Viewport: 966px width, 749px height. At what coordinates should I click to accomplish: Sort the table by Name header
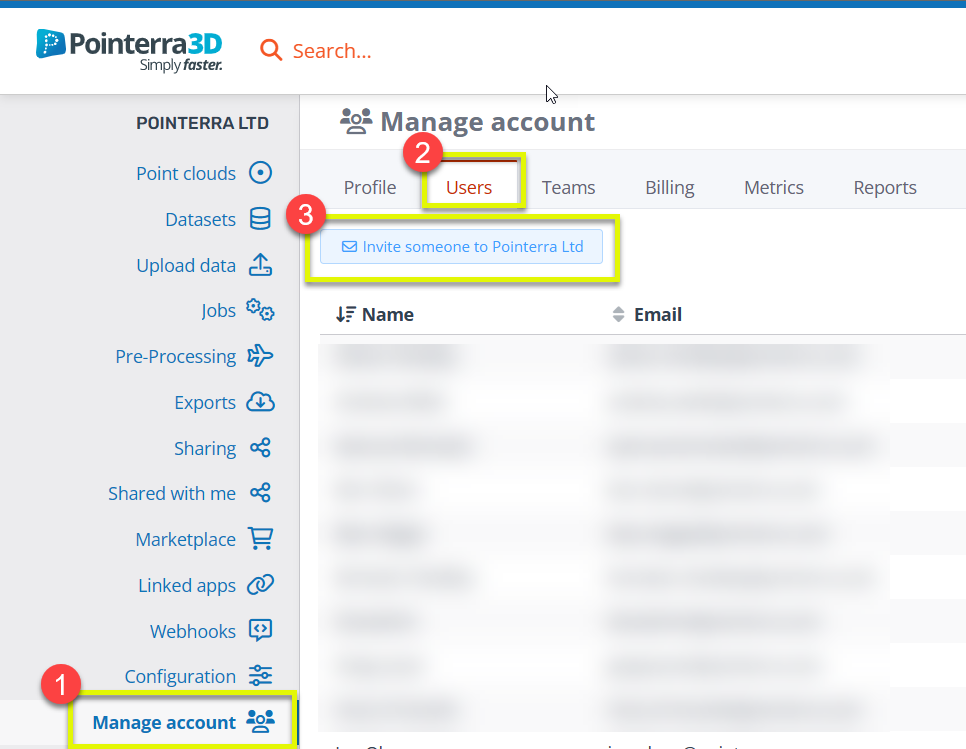(x=388, y=314)
